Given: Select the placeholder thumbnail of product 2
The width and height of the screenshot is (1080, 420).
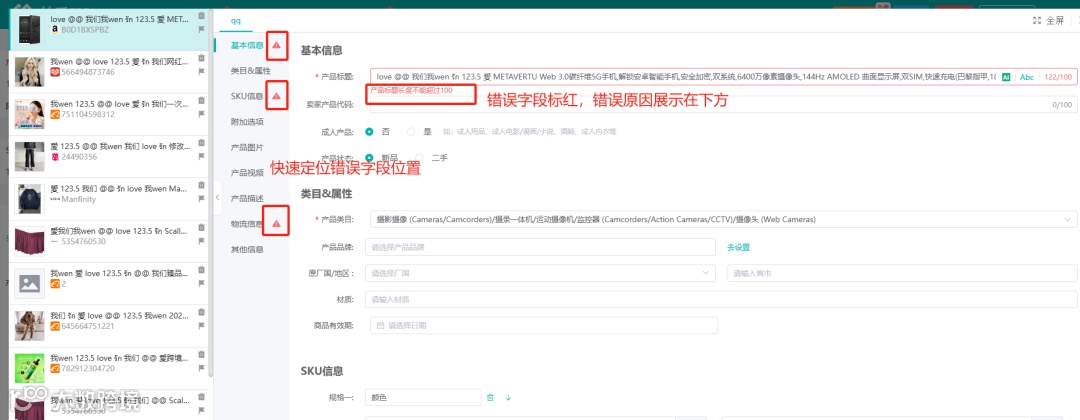Looking at the screenshot, I should click(30, 283).
